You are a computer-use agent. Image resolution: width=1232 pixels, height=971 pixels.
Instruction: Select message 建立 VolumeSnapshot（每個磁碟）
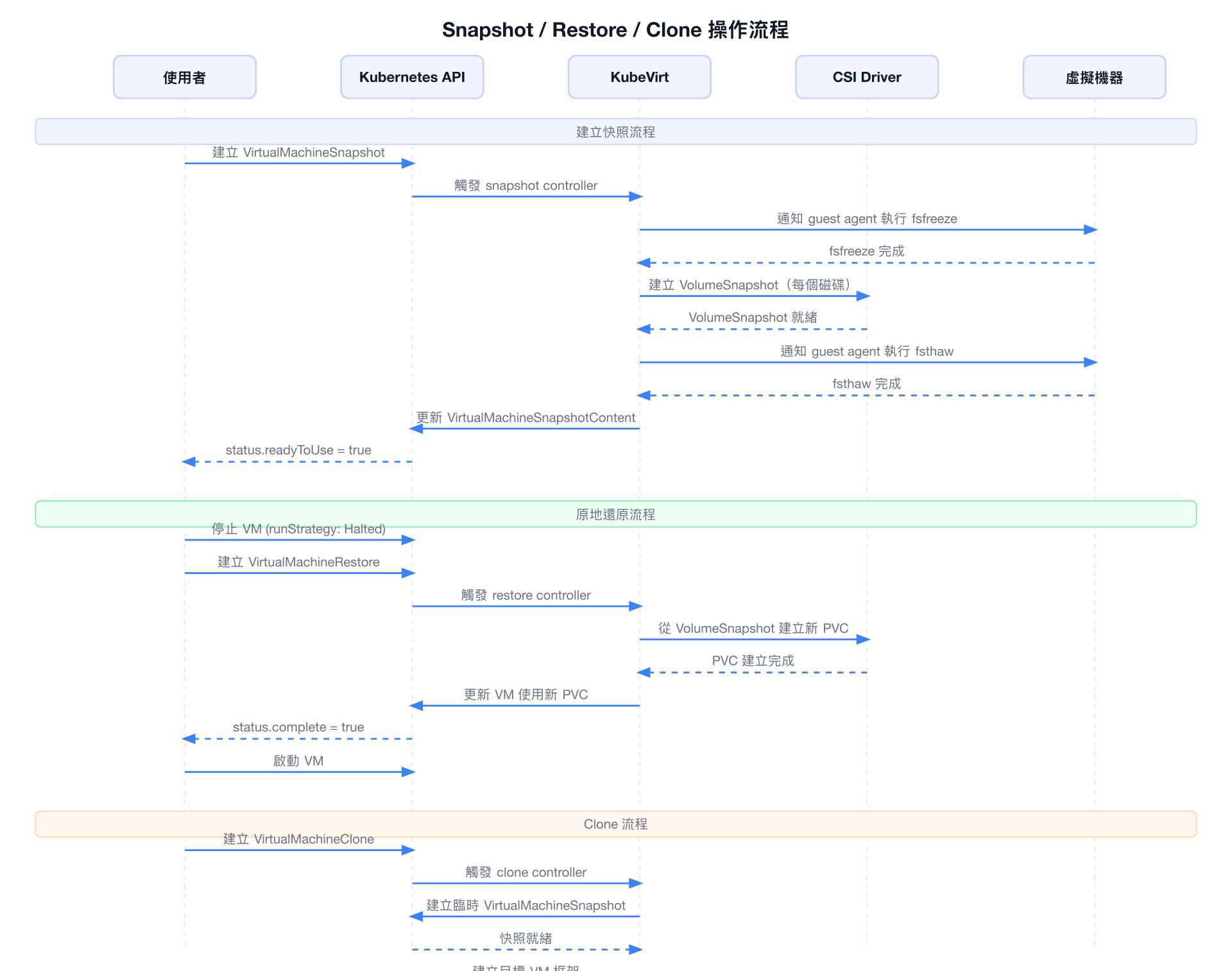[x=749, y=285]
